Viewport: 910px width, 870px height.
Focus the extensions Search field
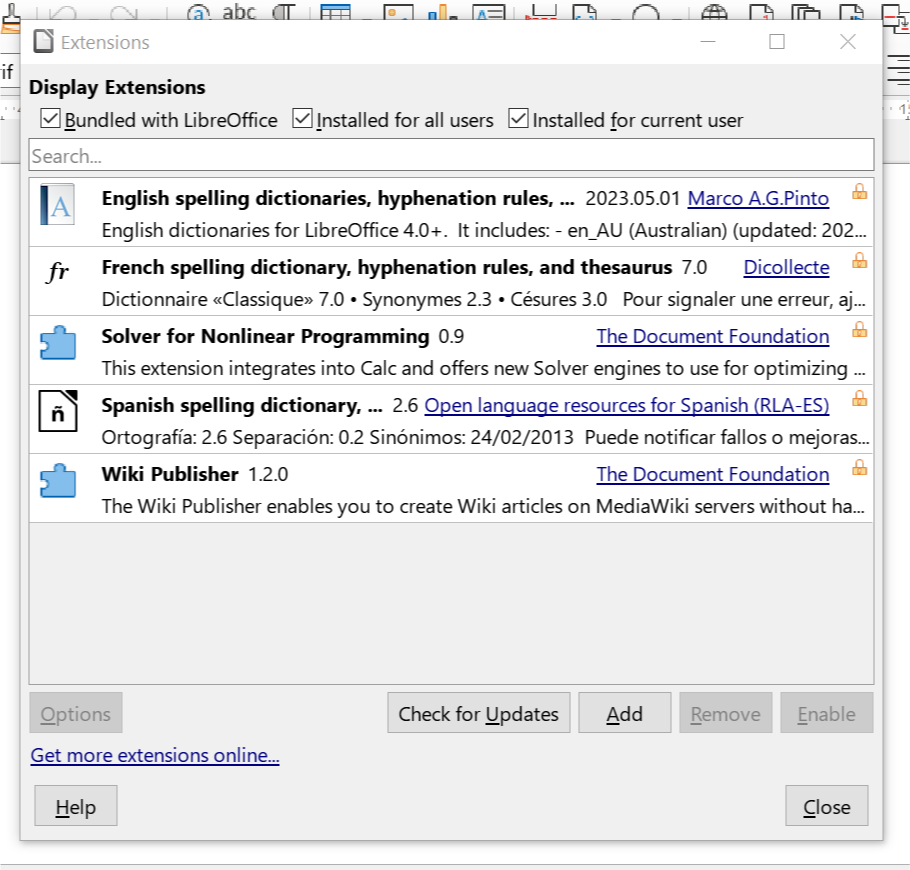(451, 155)
